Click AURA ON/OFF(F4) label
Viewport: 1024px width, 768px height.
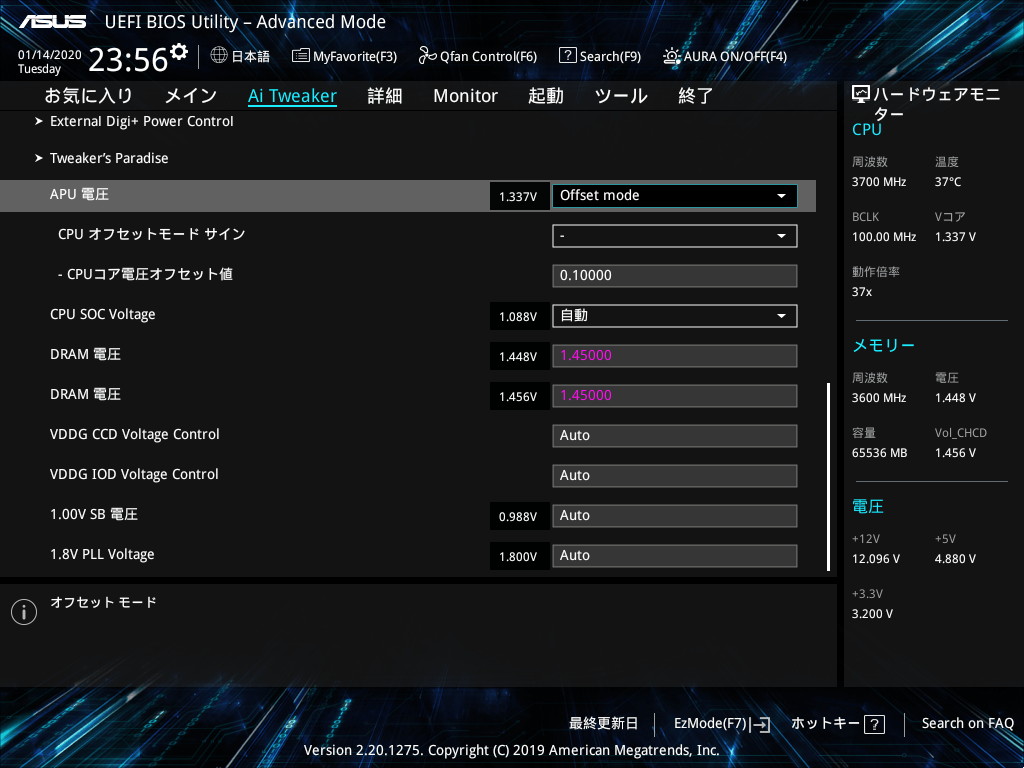point(735,57)
